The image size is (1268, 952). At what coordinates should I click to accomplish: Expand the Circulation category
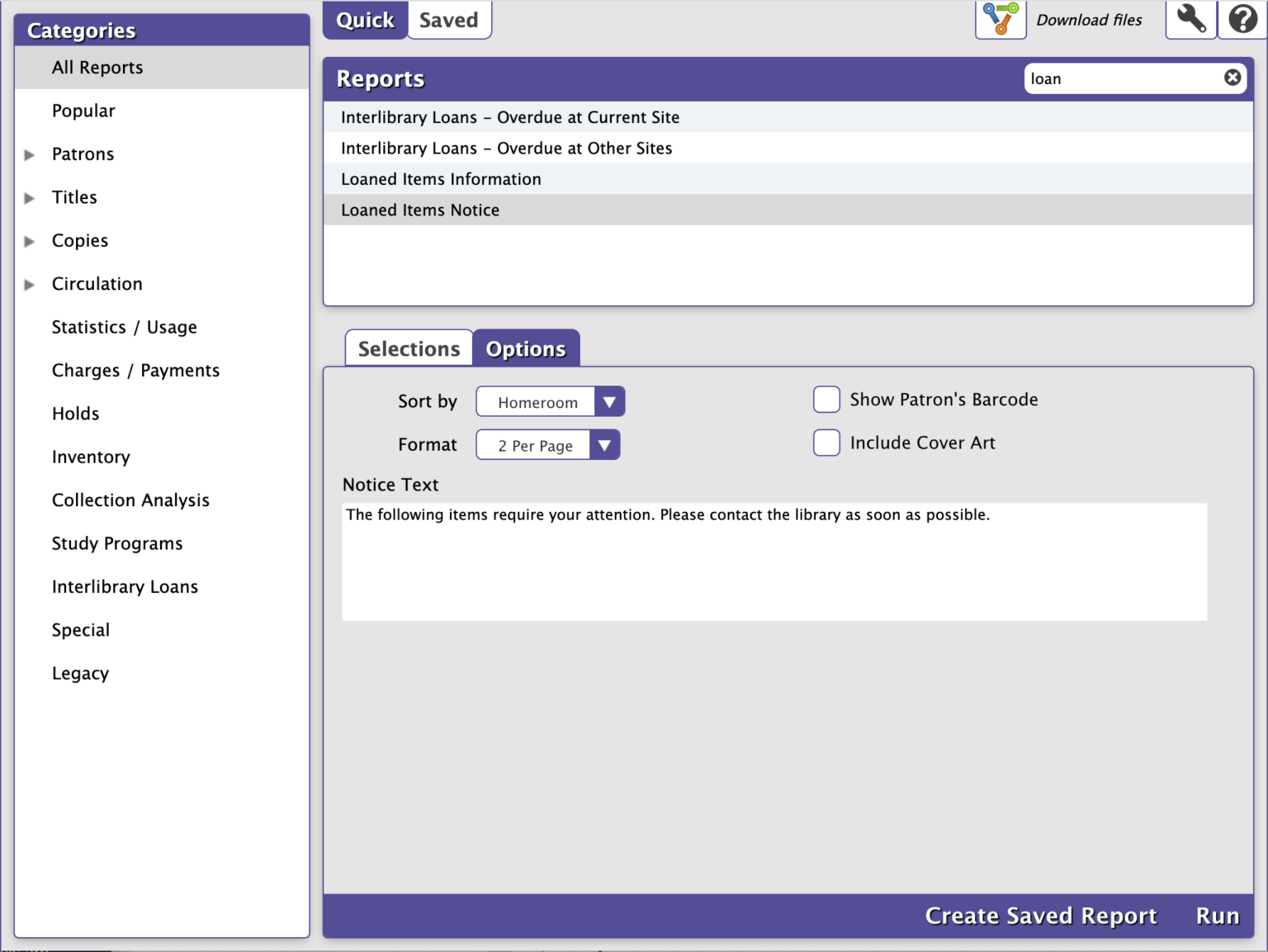30,285
